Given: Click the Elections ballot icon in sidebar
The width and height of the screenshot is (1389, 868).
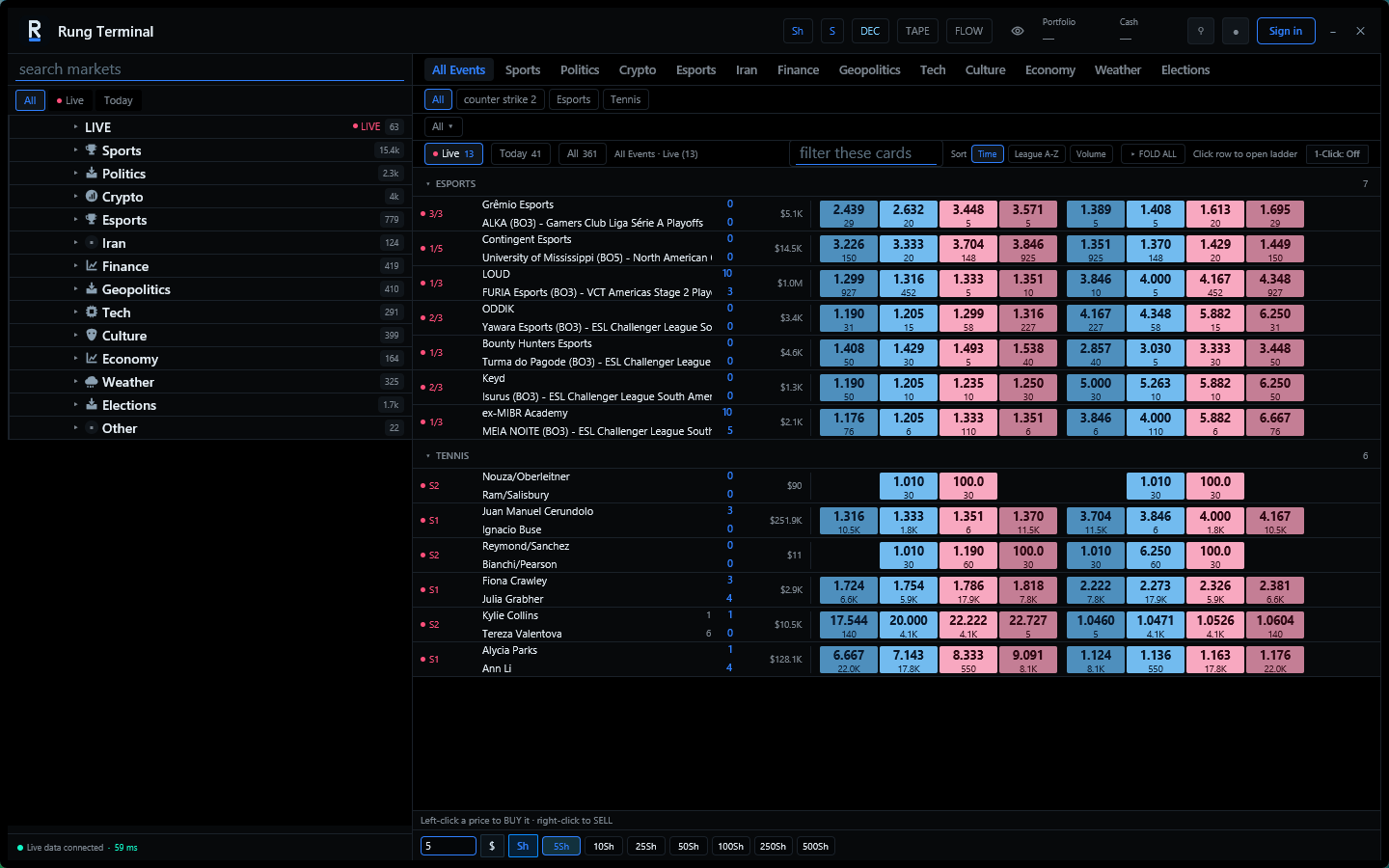Looking at the screenshot, I should pos(92,405).
